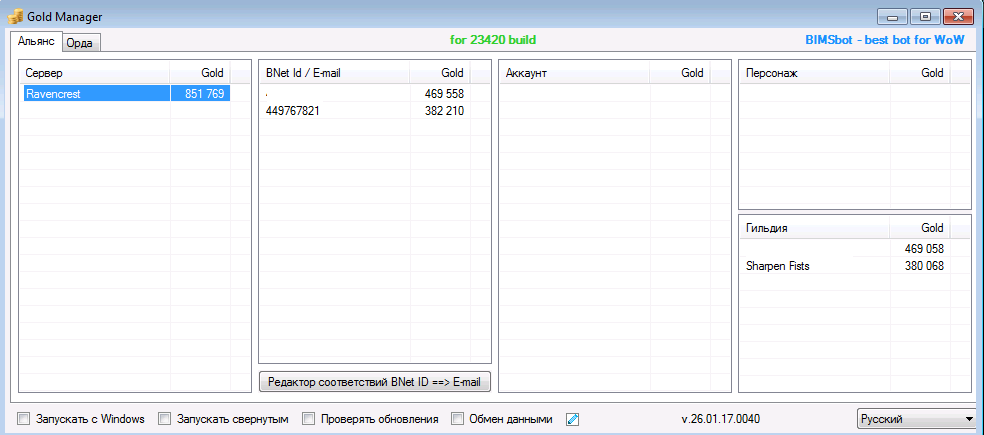Viewport: 984px width, 435px height.
Task: Click the Аккаунт column header
Action: coord(575,73)
